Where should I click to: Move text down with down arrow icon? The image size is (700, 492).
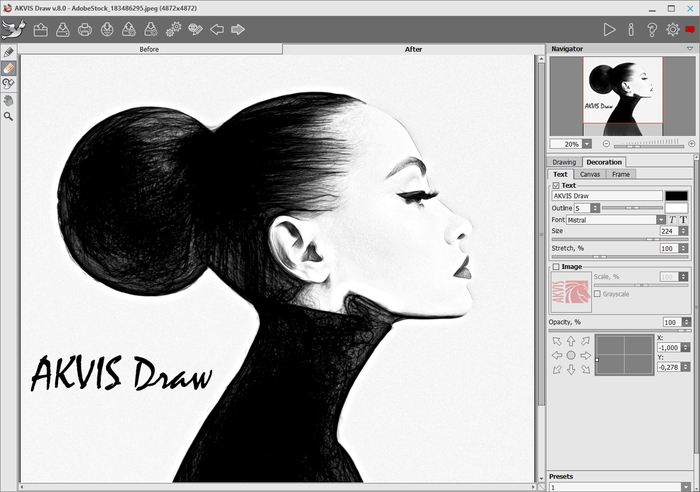click(x=571, y=370)
